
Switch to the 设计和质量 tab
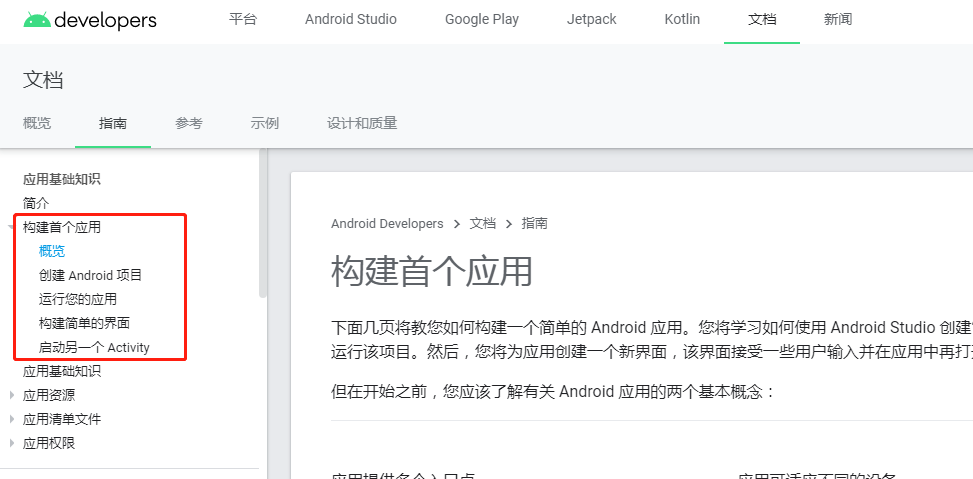click(362, 123)
